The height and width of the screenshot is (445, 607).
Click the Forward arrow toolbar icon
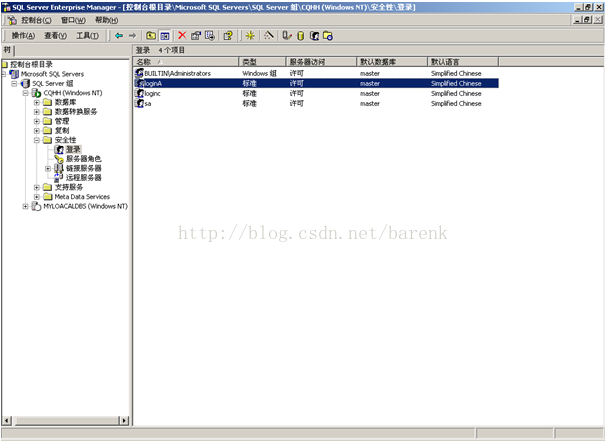[132, 36]
